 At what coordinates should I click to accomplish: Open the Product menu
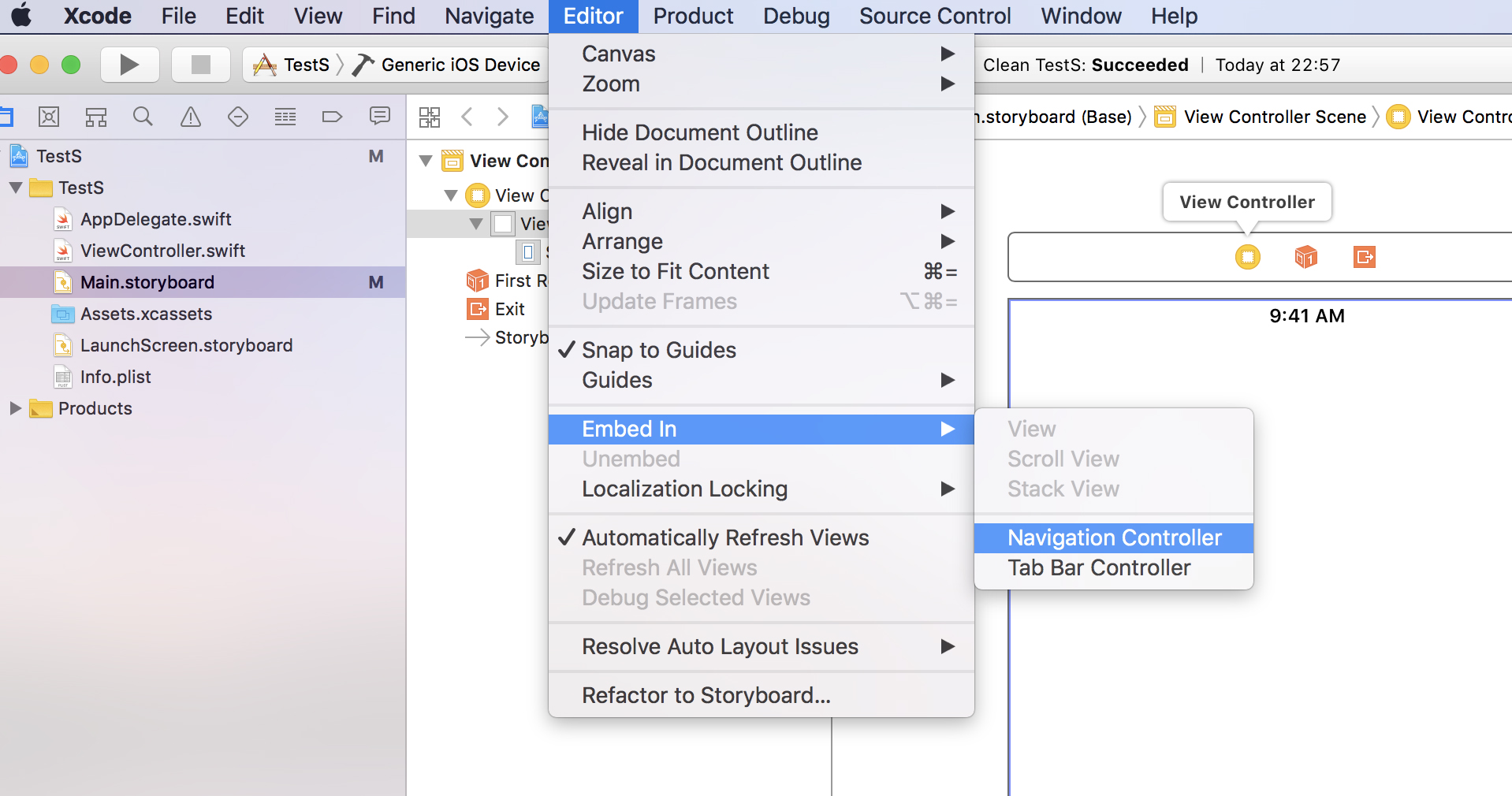[x=692, y=16]
